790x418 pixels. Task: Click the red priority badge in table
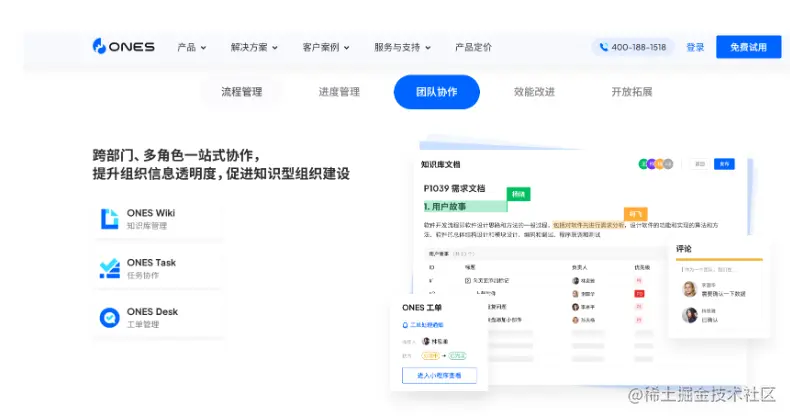pos(639,294)
